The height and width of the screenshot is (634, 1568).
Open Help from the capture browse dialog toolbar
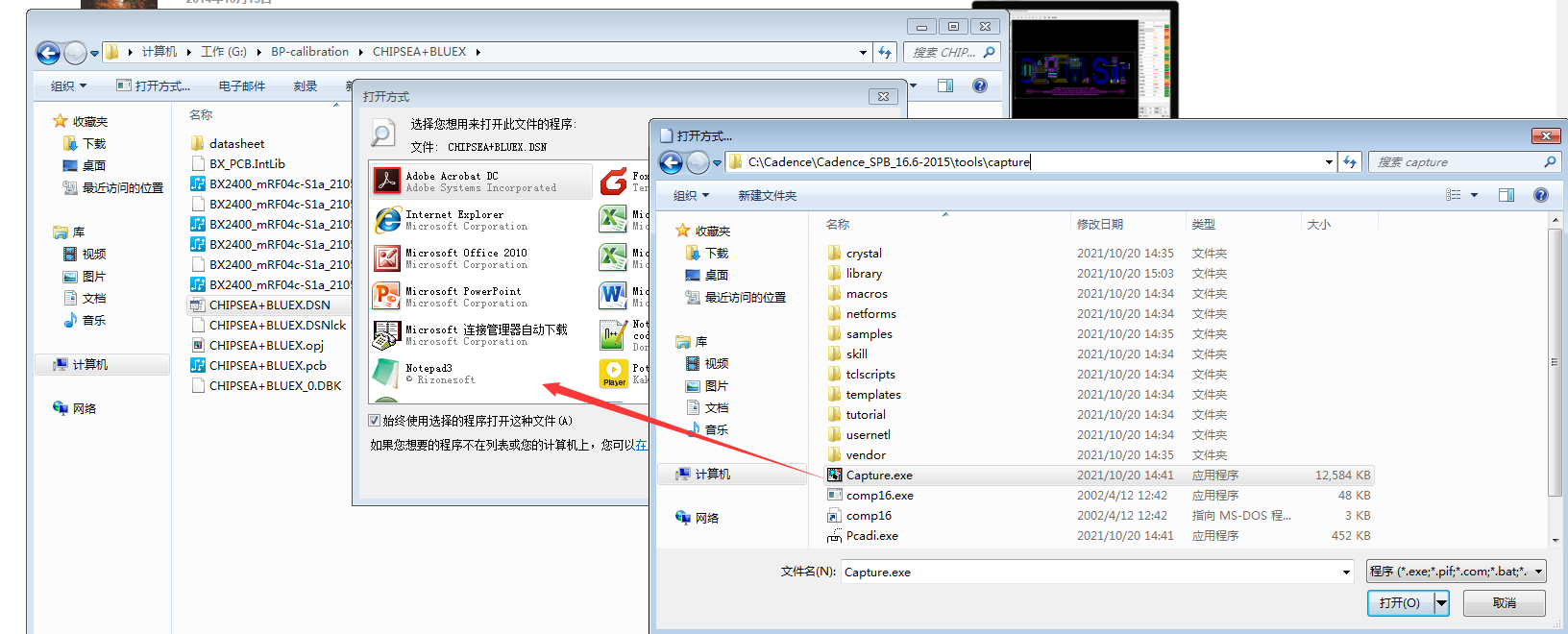click(1541, 195)
